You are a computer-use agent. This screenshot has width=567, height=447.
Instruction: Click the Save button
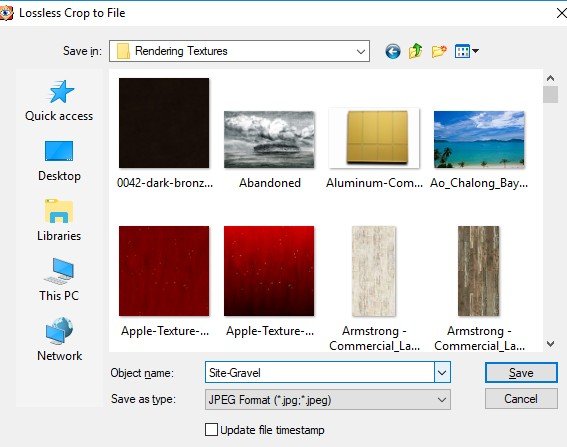pyautogui.click(x=521, y=372)
